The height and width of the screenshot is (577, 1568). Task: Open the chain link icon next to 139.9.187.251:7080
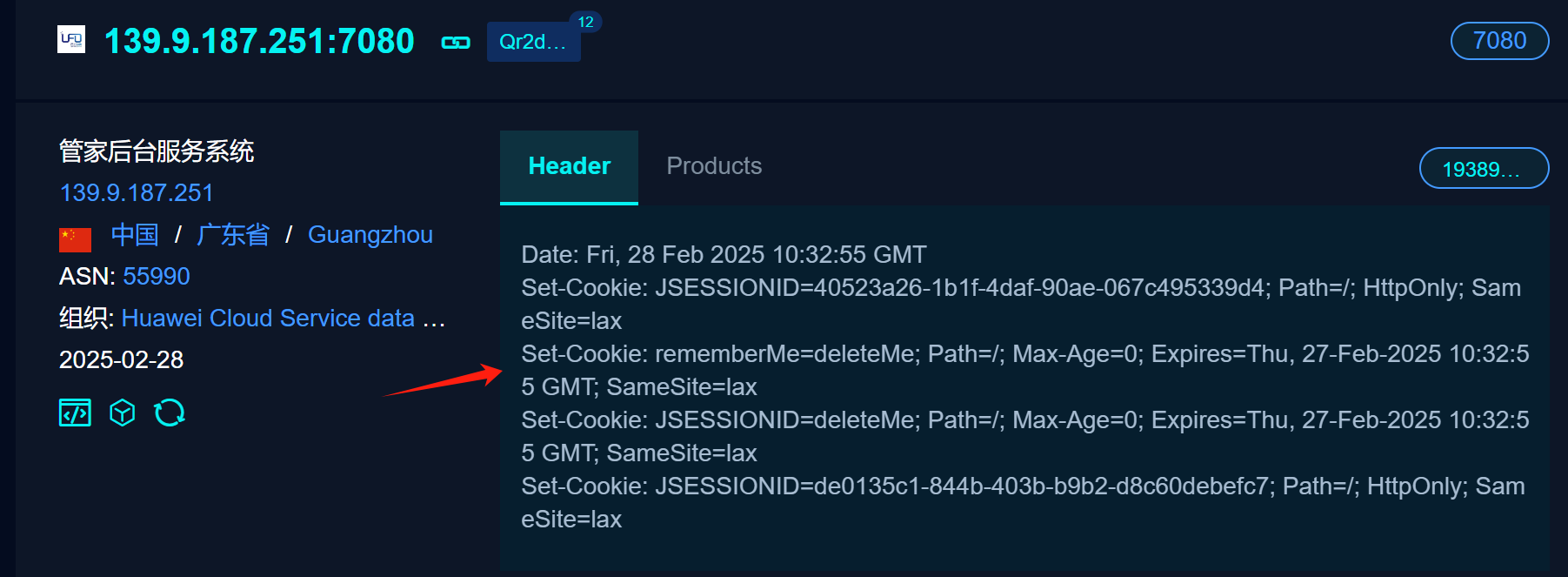(456, 43)
